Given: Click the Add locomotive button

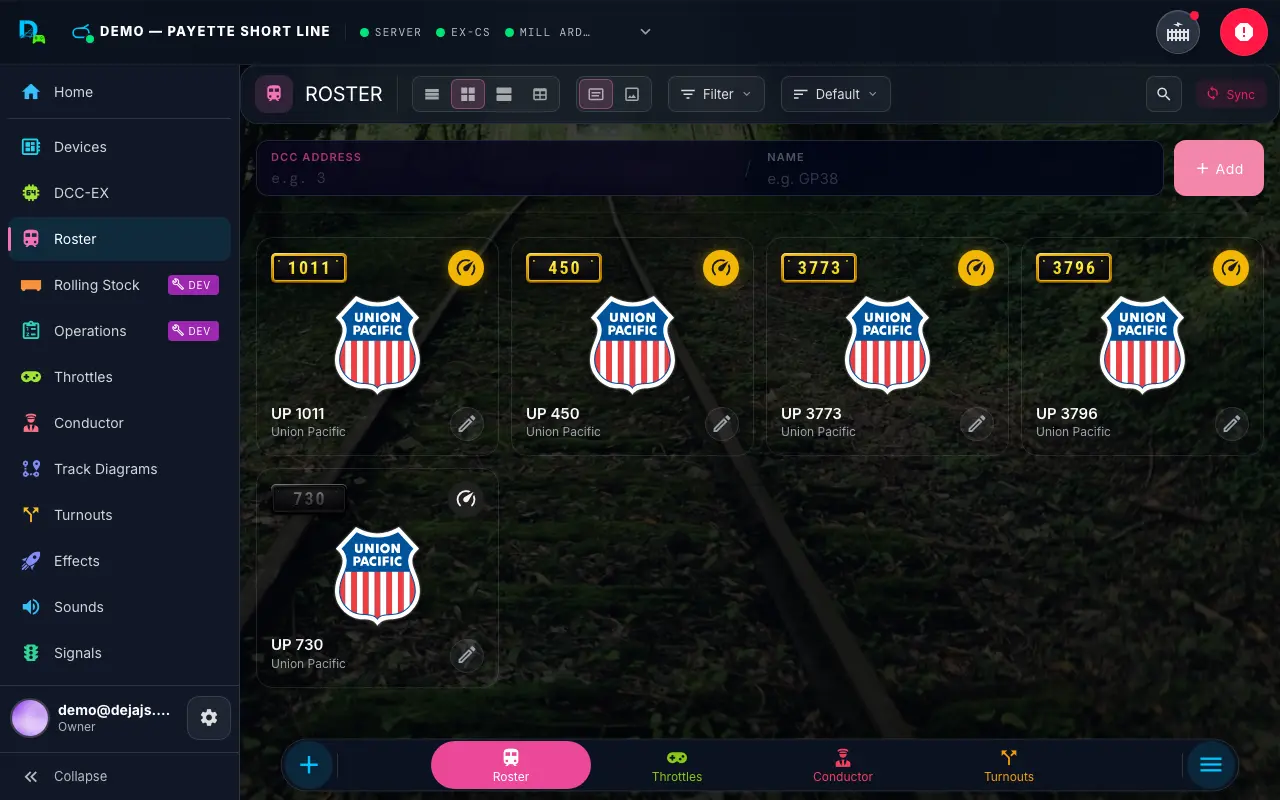Looking at the screenshot, I should [1219, 168].
